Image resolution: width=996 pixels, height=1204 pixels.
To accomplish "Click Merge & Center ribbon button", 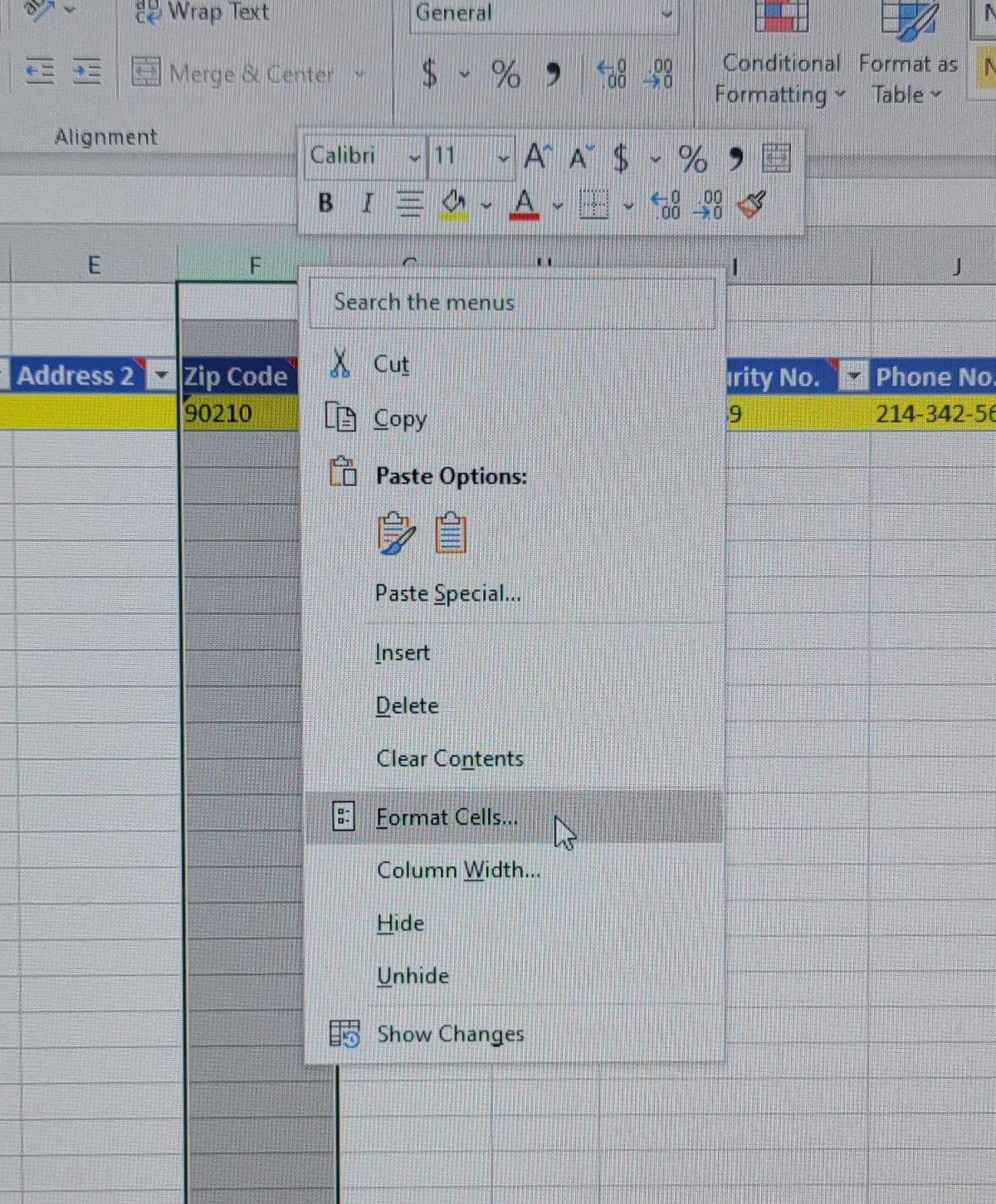I will (x=233, y=73).
